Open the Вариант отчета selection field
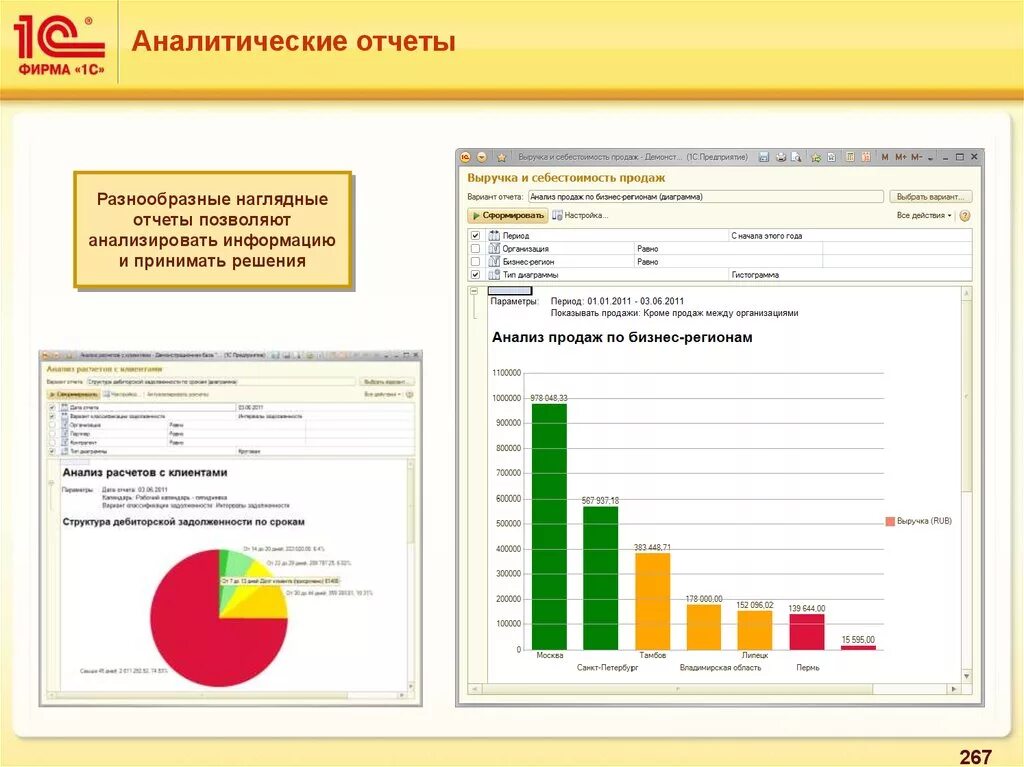The image size is (1024, 767). (700, 196)
